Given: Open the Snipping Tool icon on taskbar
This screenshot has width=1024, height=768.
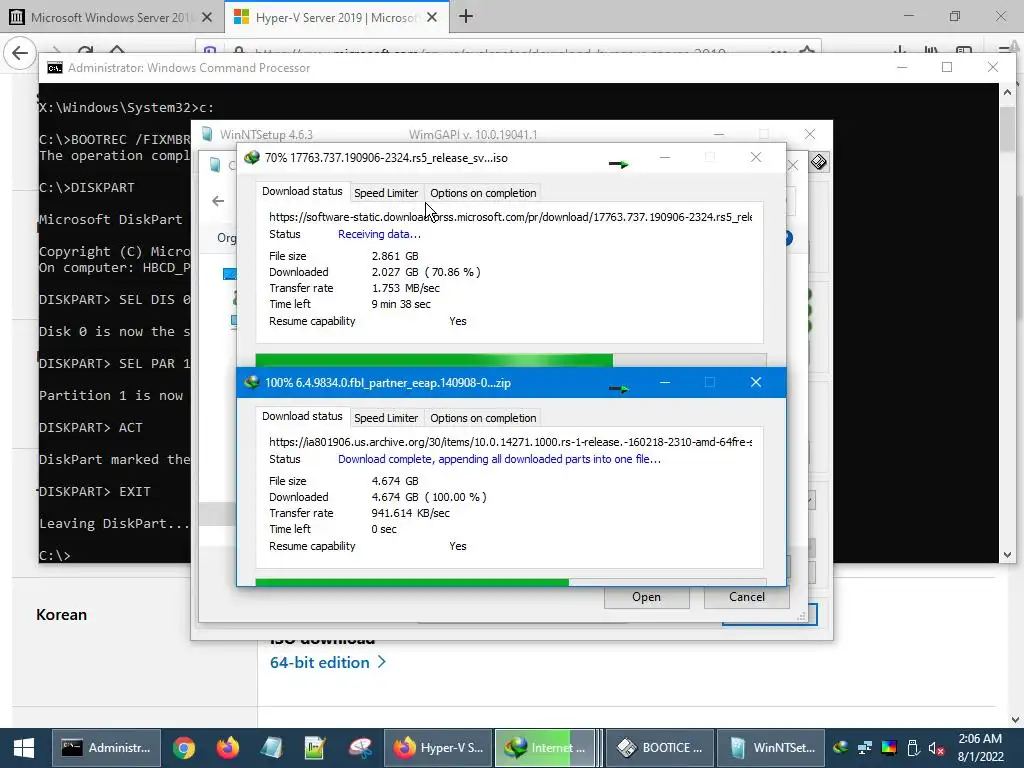Looking at the screenshot, I should point(359,748).
